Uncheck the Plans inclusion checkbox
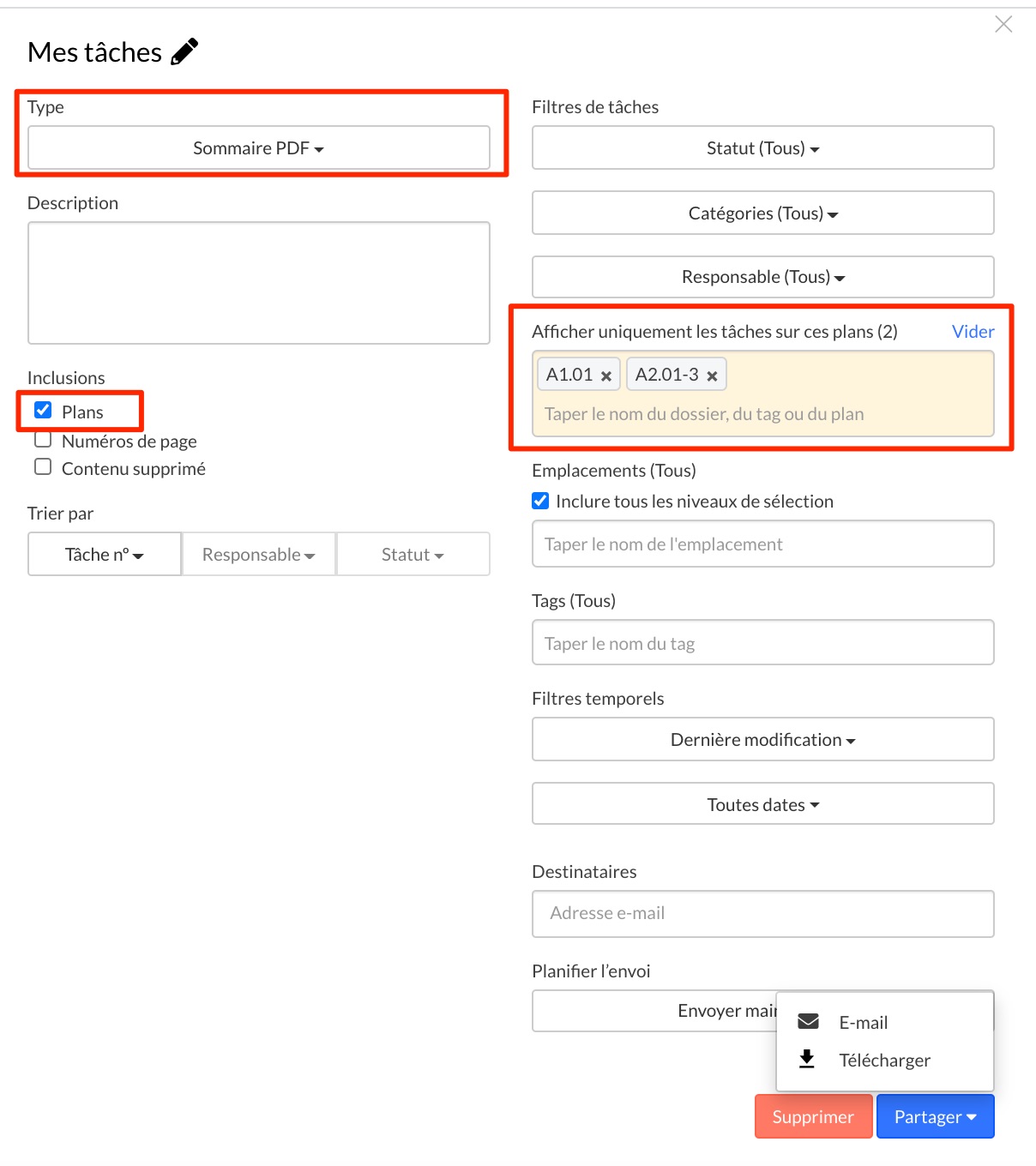Screen dimensions: 1036x1166 click(43, 410)
